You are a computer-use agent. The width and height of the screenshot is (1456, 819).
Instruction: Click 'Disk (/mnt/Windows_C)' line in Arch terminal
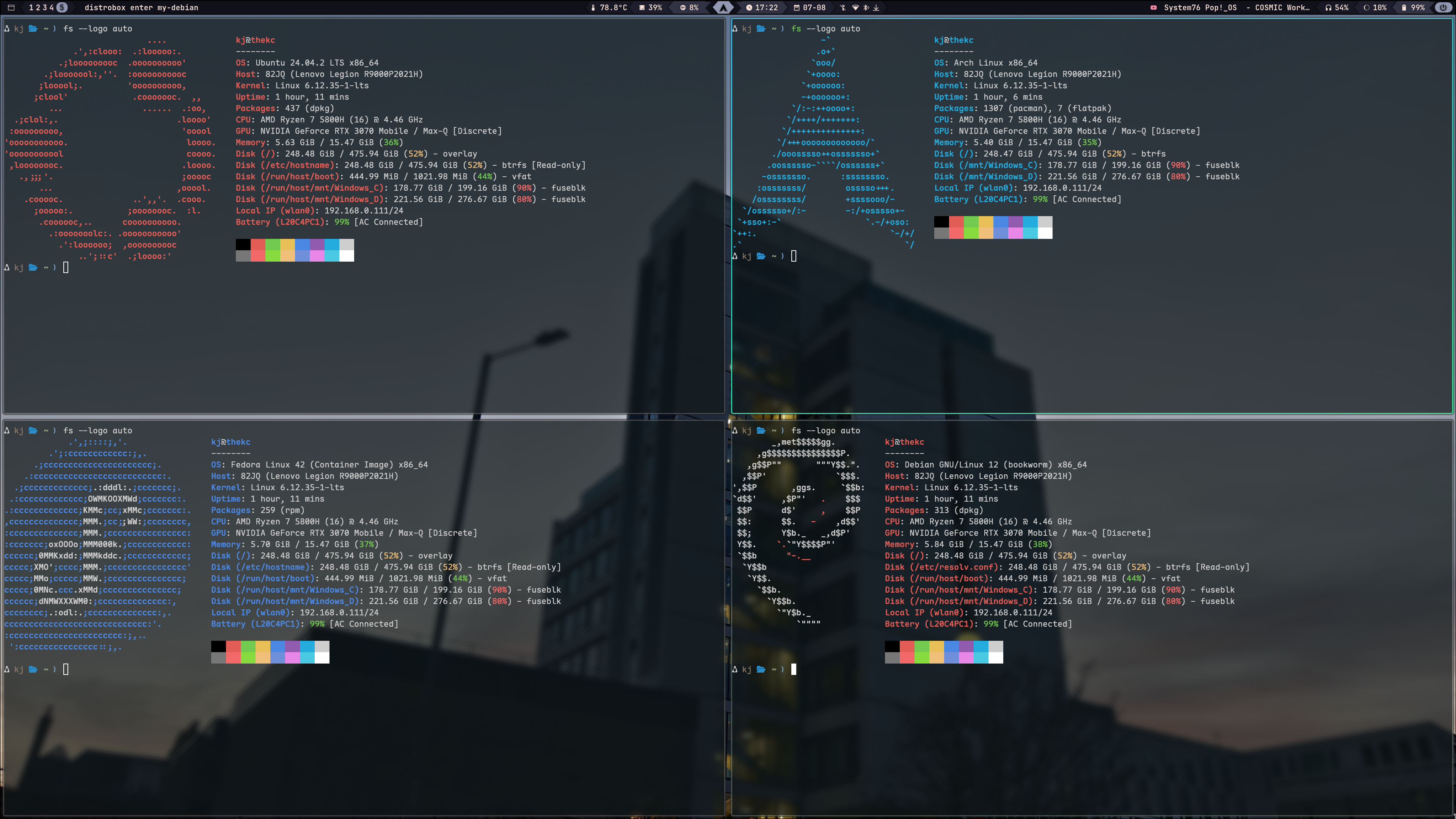tap(1087, 165)
